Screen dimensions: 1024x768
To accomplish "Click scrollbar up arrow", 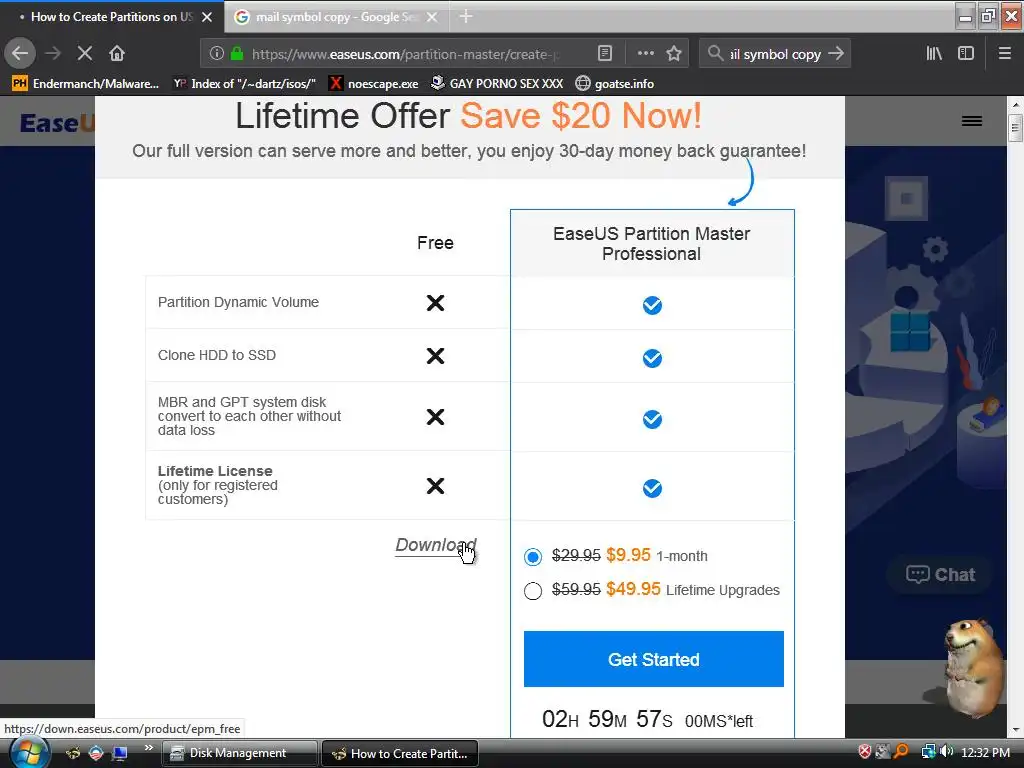I will coord(1016,104).
